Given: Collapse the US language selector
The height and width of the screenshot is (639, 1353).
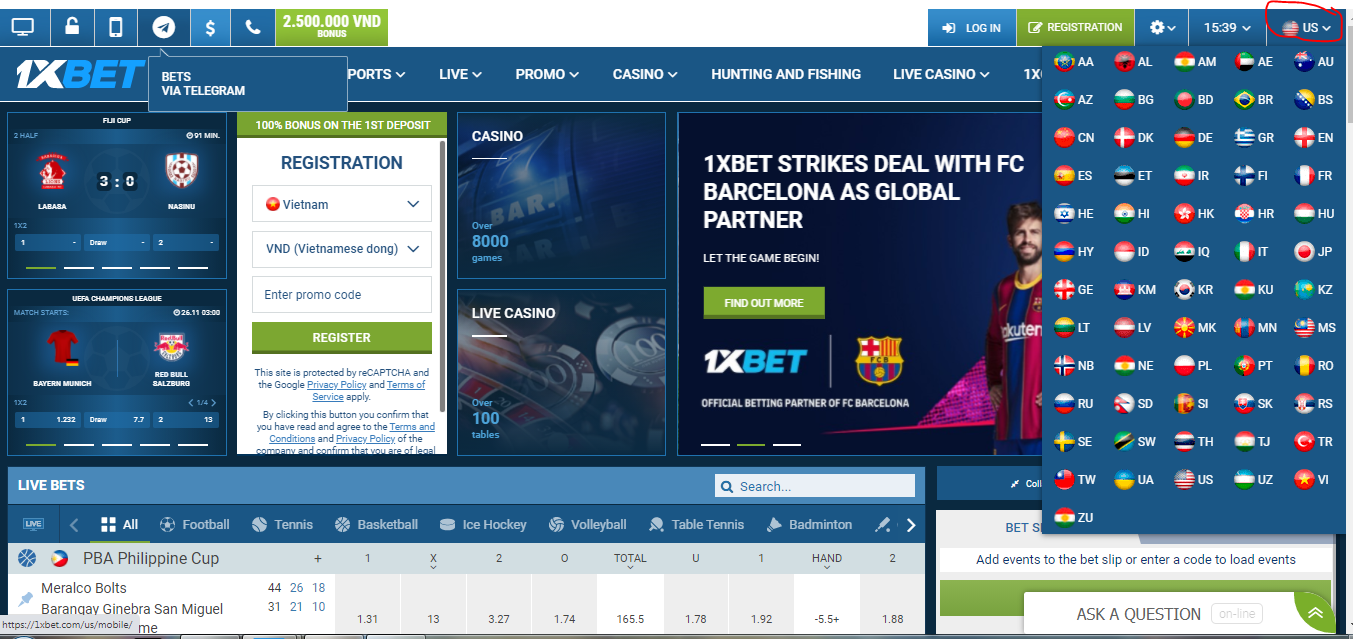Looking at the screenshot, I should pyautogui.click(x=1306, y=28).
